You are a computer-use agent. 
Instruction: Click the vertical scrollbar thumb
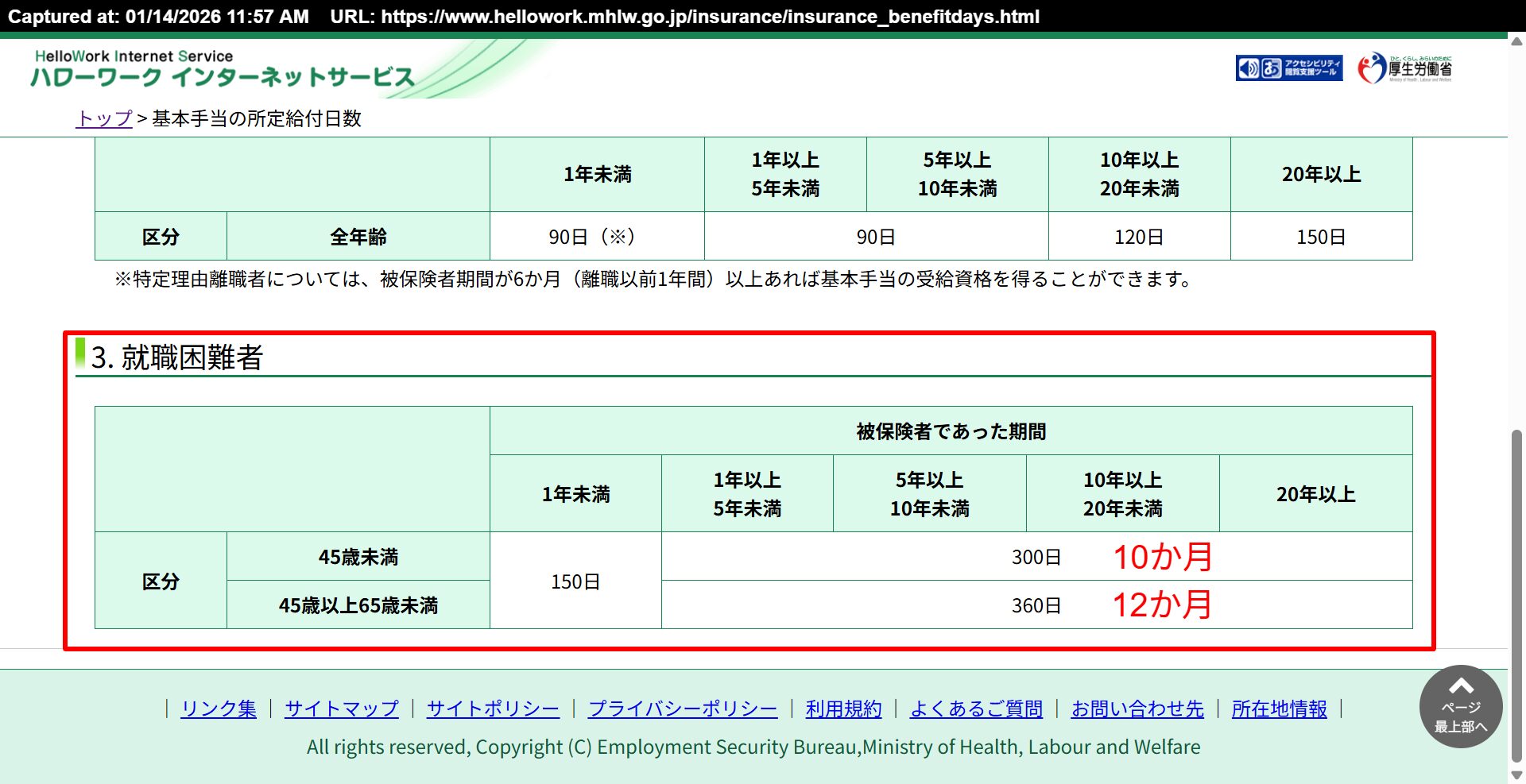(x=1516, y=596)
